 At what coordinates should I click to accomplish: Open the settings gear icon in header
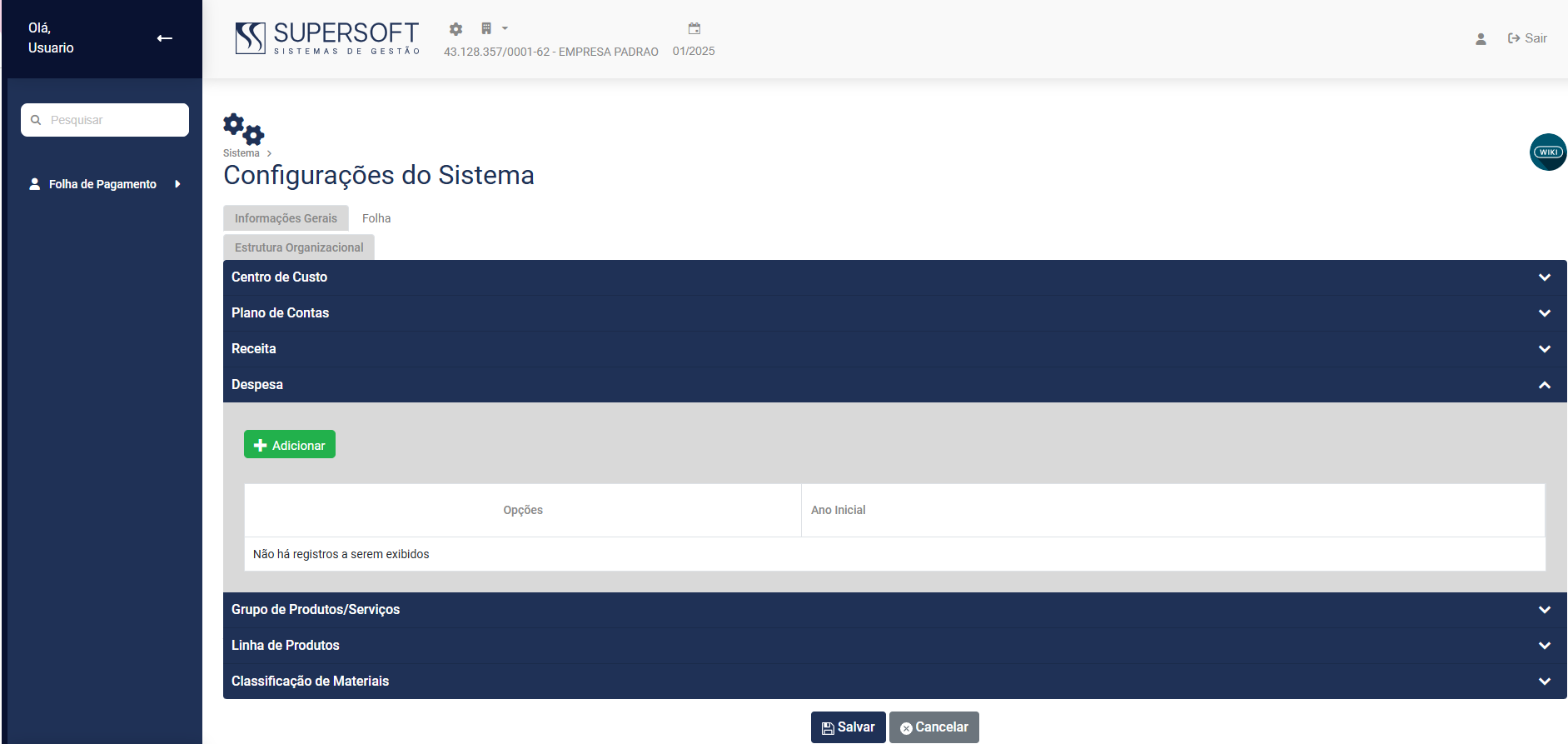point(455,29)
